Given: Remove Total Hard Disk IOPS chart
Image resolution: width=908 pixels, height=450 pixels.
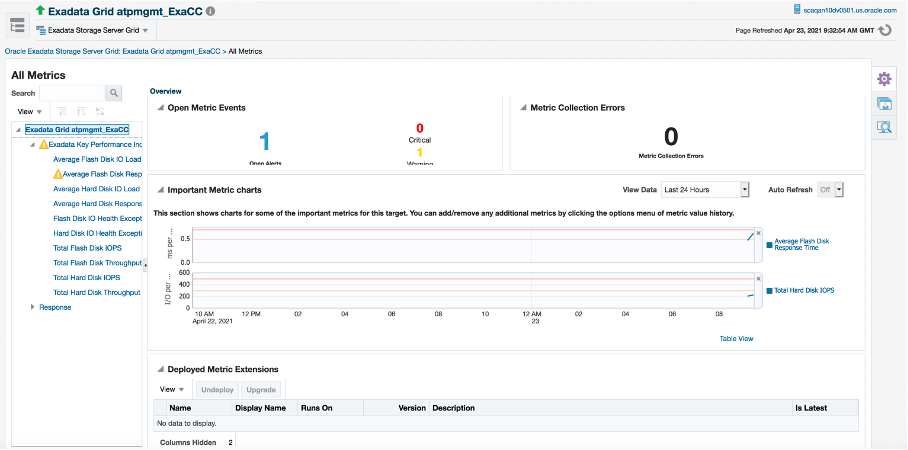Looking at the screenshot, I should [759, 279].
